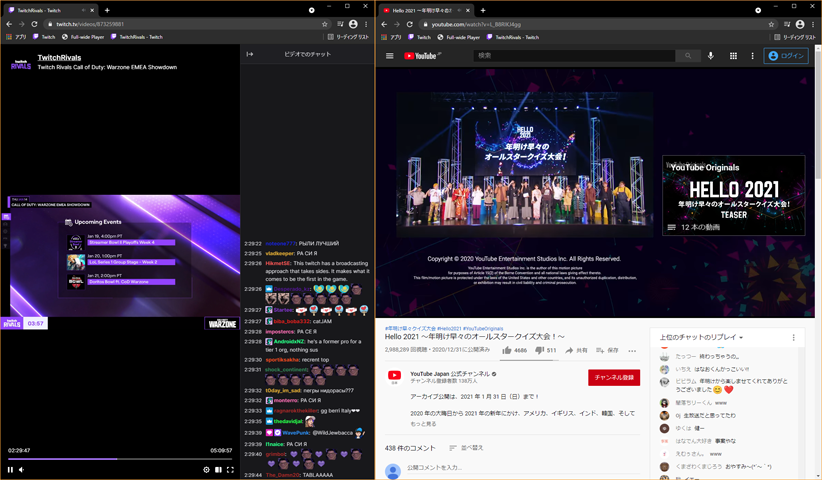
Task: Go back in the Twitch browser window
Action: click(9, 24)
